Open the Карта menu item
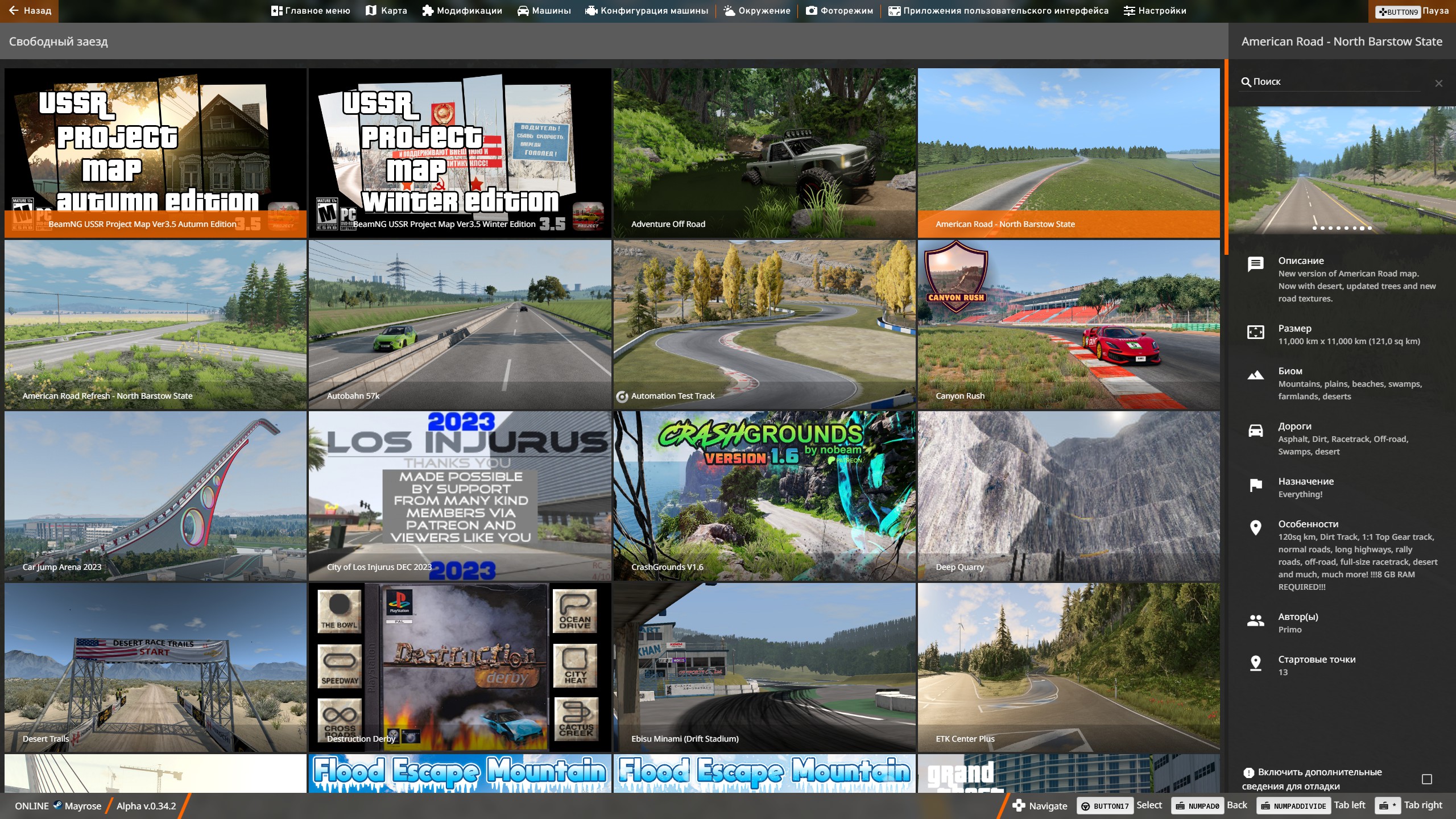This screenshot has height=819, width=1456. [x=386, y=11]
